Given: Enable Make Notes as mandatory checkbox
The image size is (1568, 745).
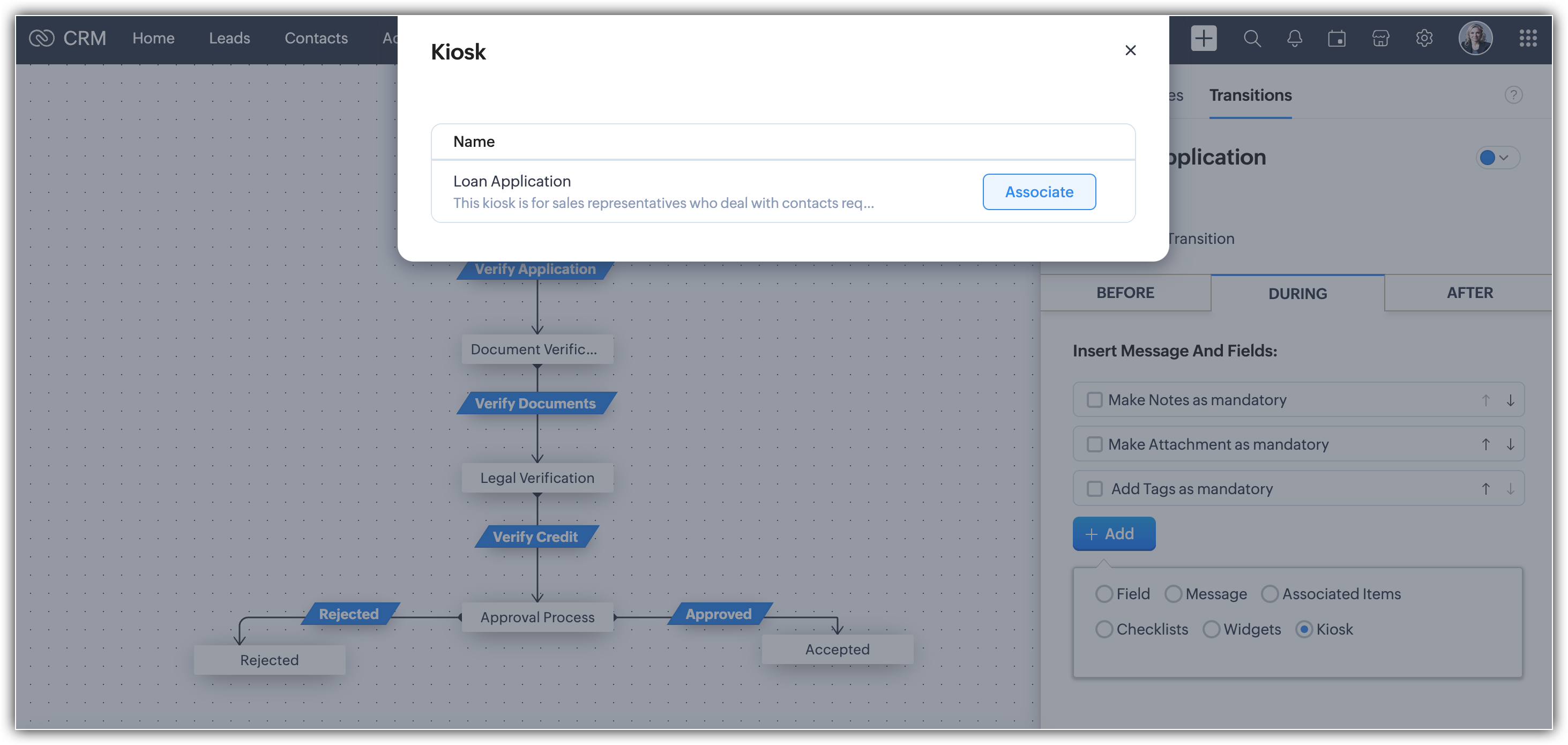Looking at the screenshot, I should click(x=1094, y=400).
